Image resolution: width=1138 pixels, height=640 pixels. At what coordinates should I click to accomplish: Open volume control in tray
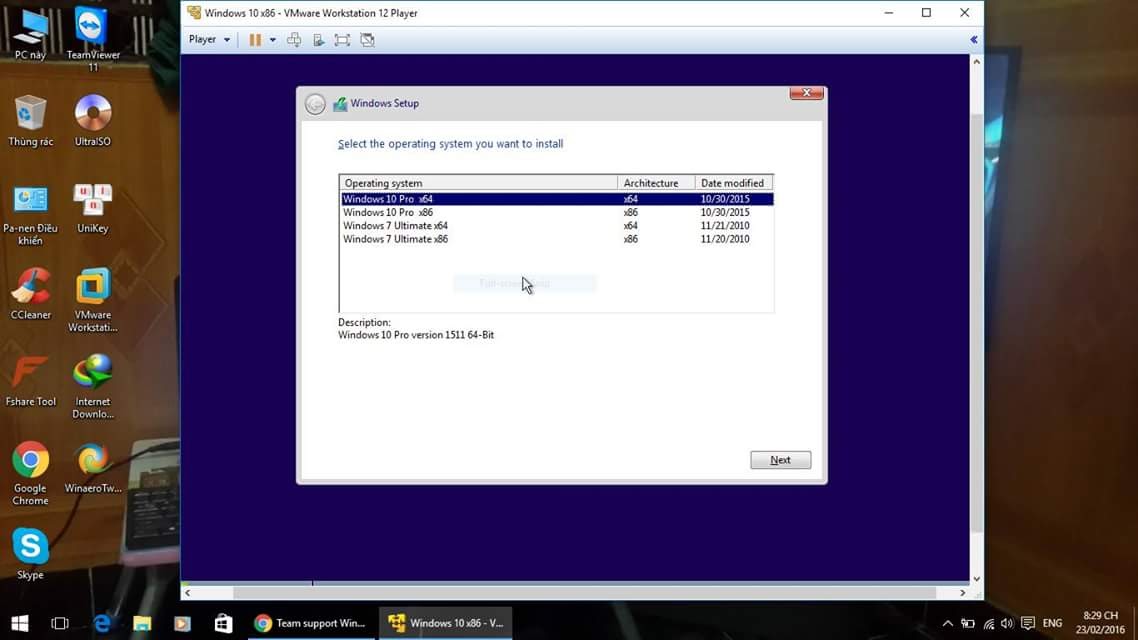coord(1007,623)
